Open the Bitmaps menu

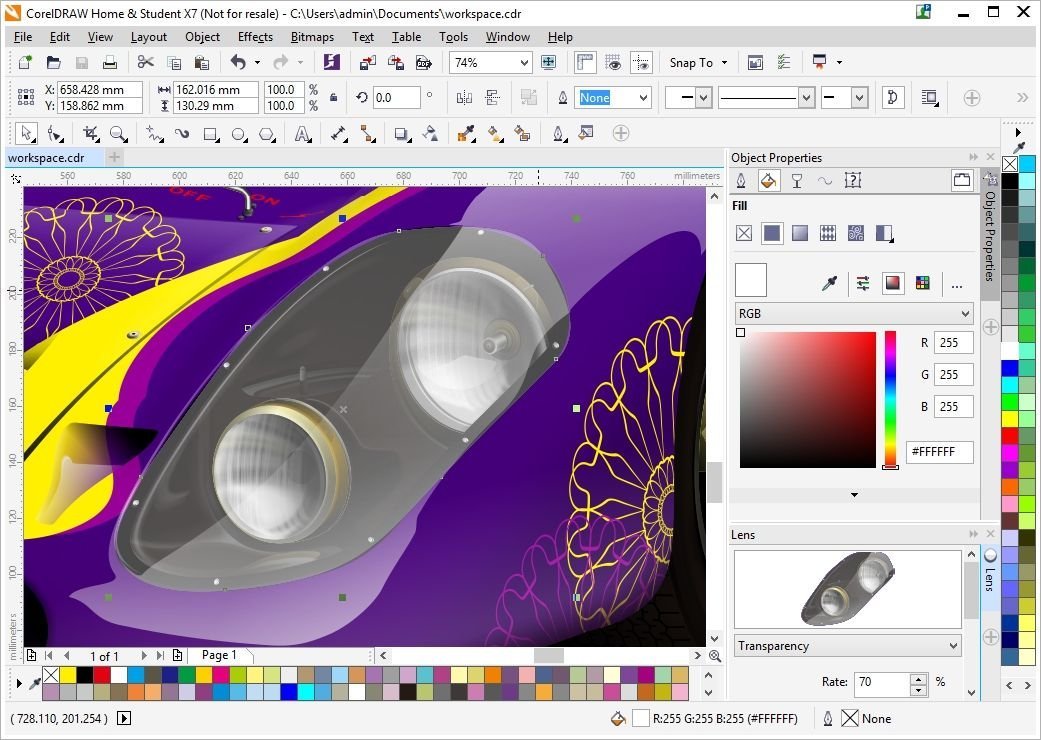pyautogui.click(x=312, y=37)
